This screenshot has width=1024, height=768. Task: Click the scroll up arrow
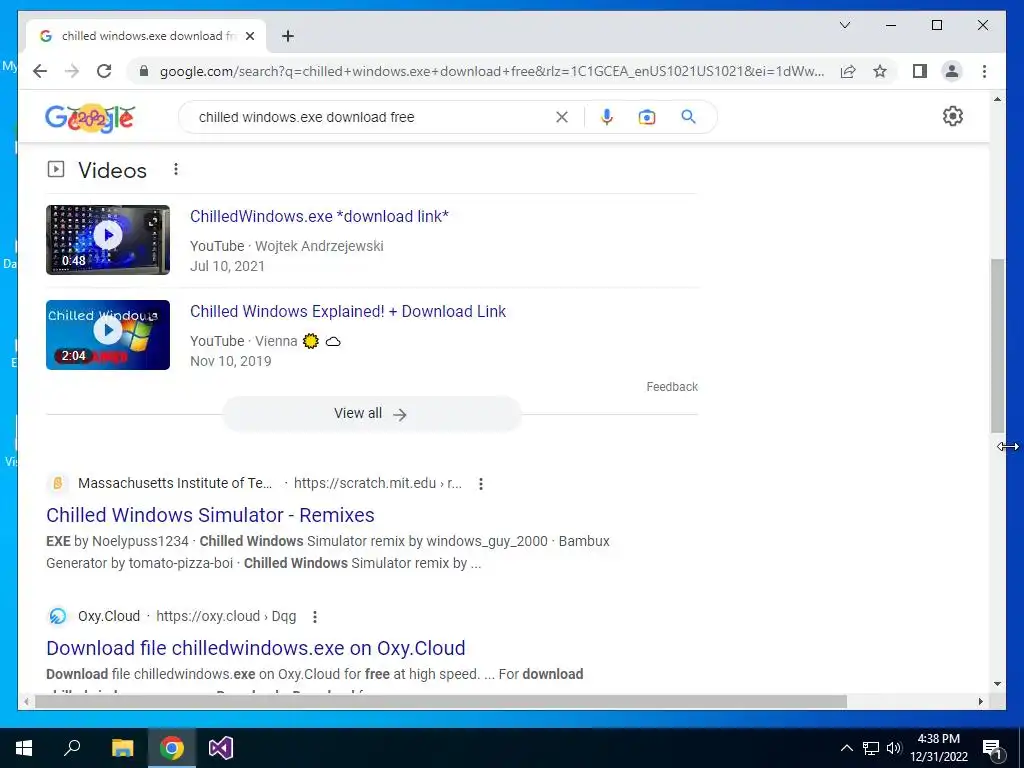coord(997,99)
